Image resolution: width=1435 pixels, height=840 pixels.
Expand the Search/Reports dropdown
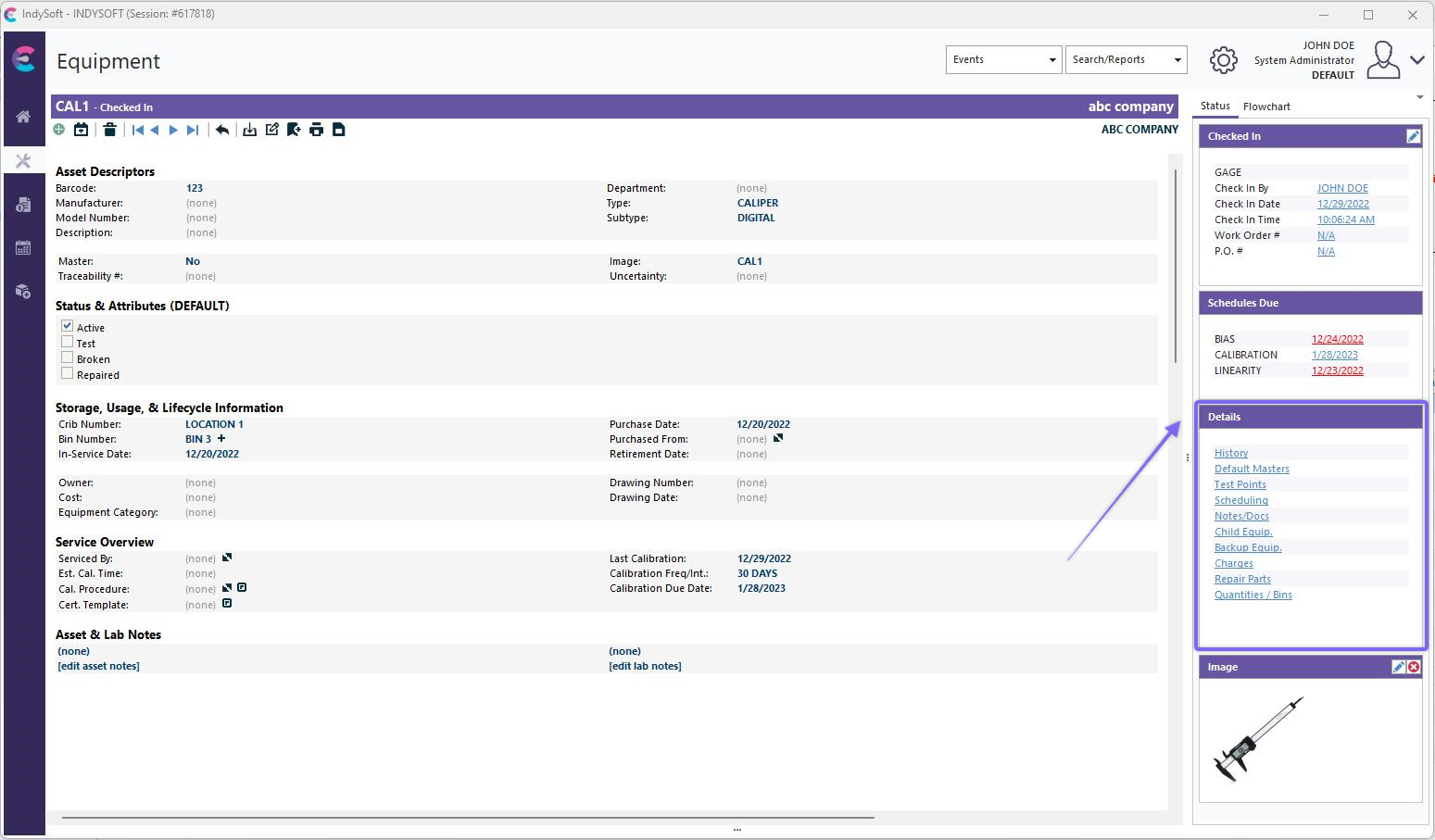point(1126,59)
